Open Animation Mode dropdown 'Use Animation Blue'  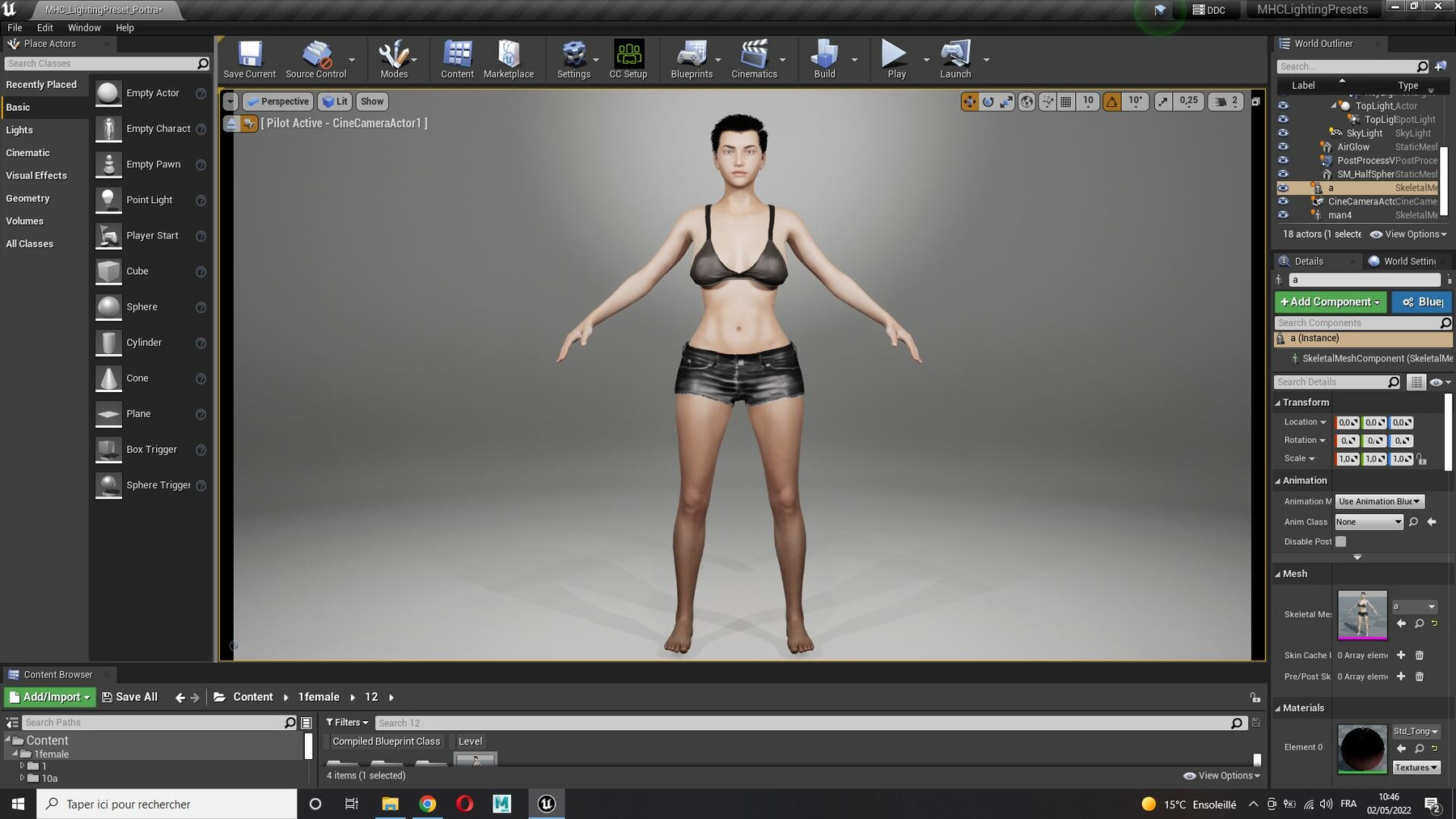(x=1379, y=501)
